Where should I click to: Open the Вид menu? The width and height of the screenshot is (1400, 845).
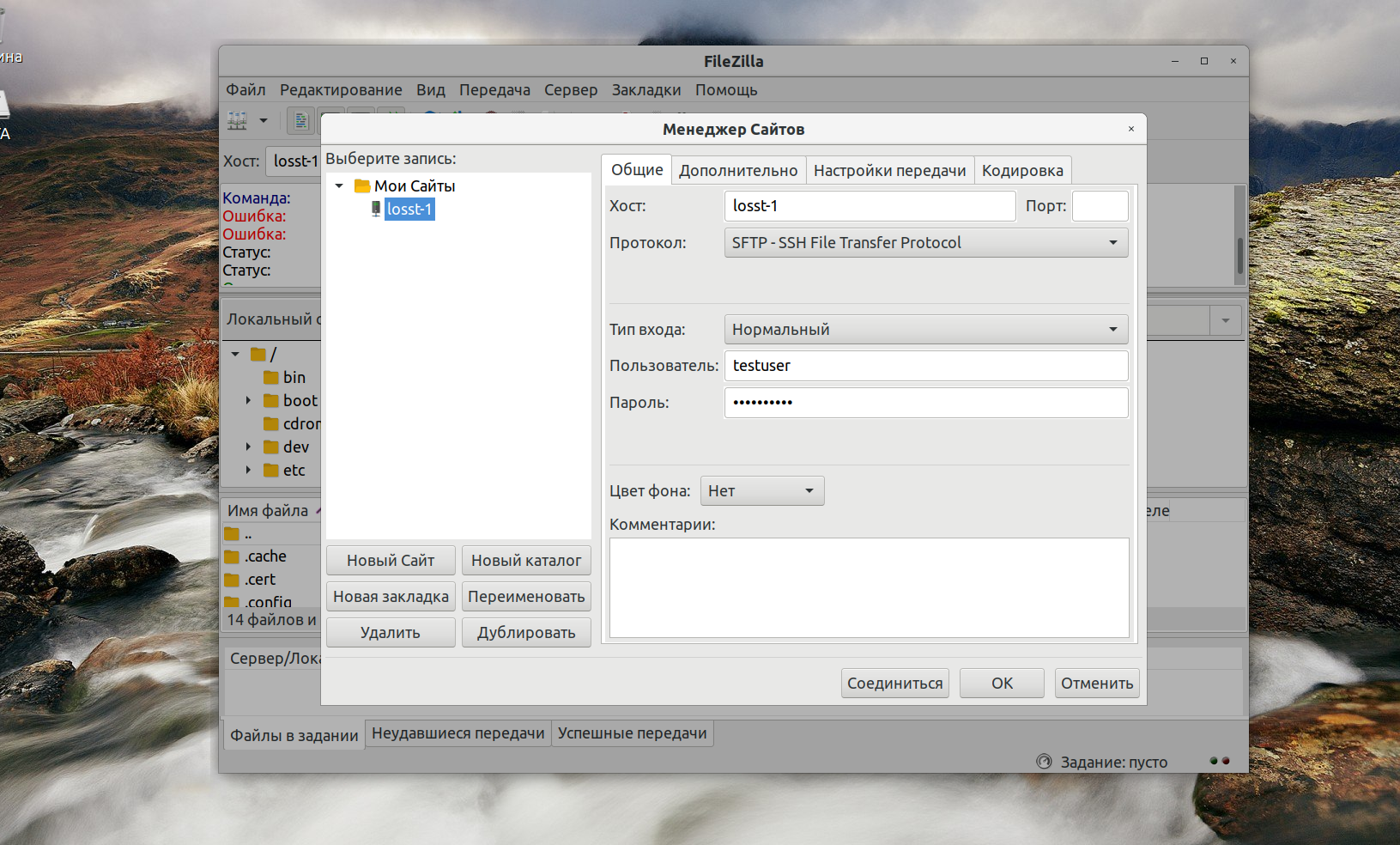[431, 90]
